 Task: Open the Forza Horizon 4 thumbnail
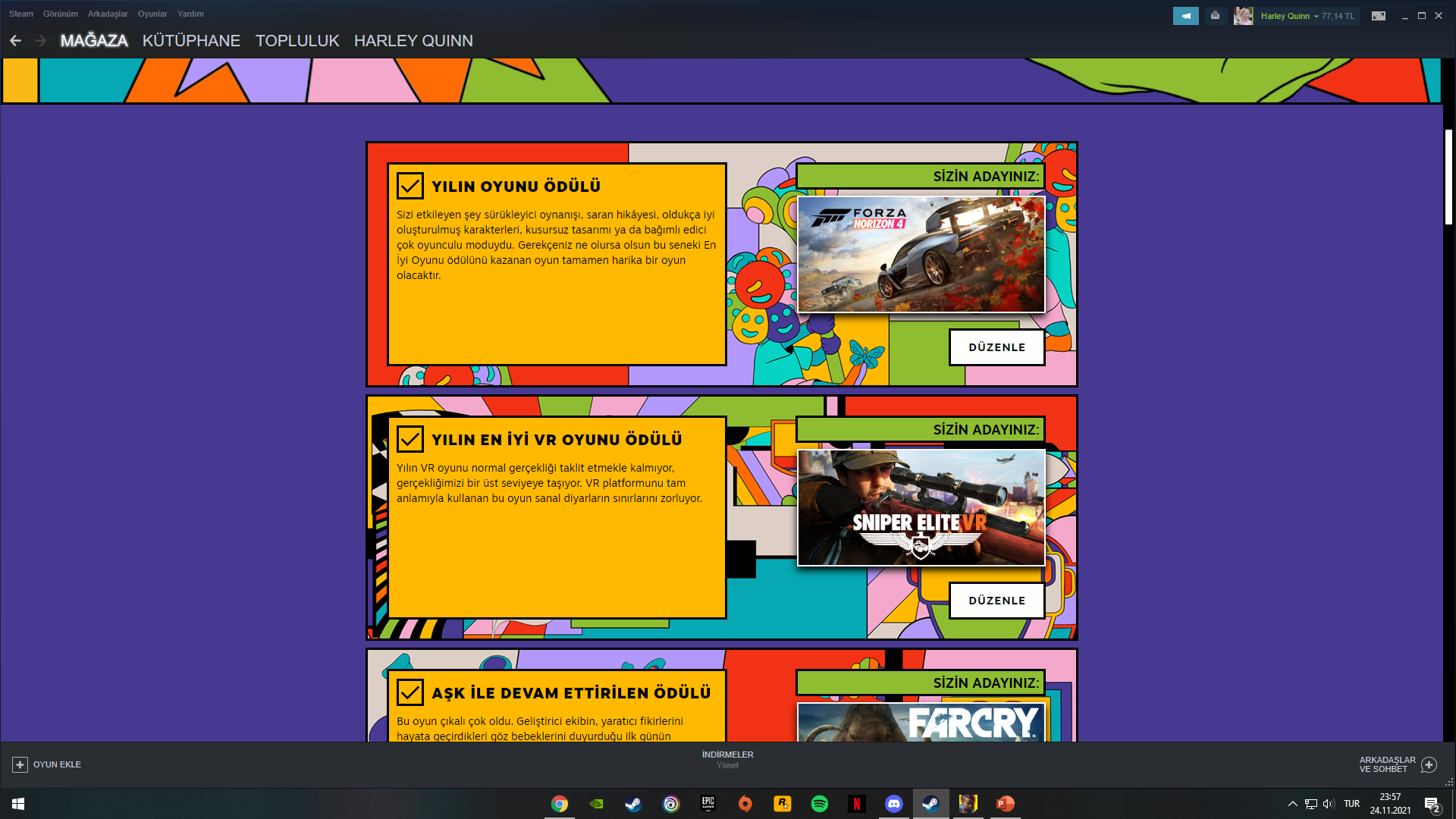tap(921, 254)
